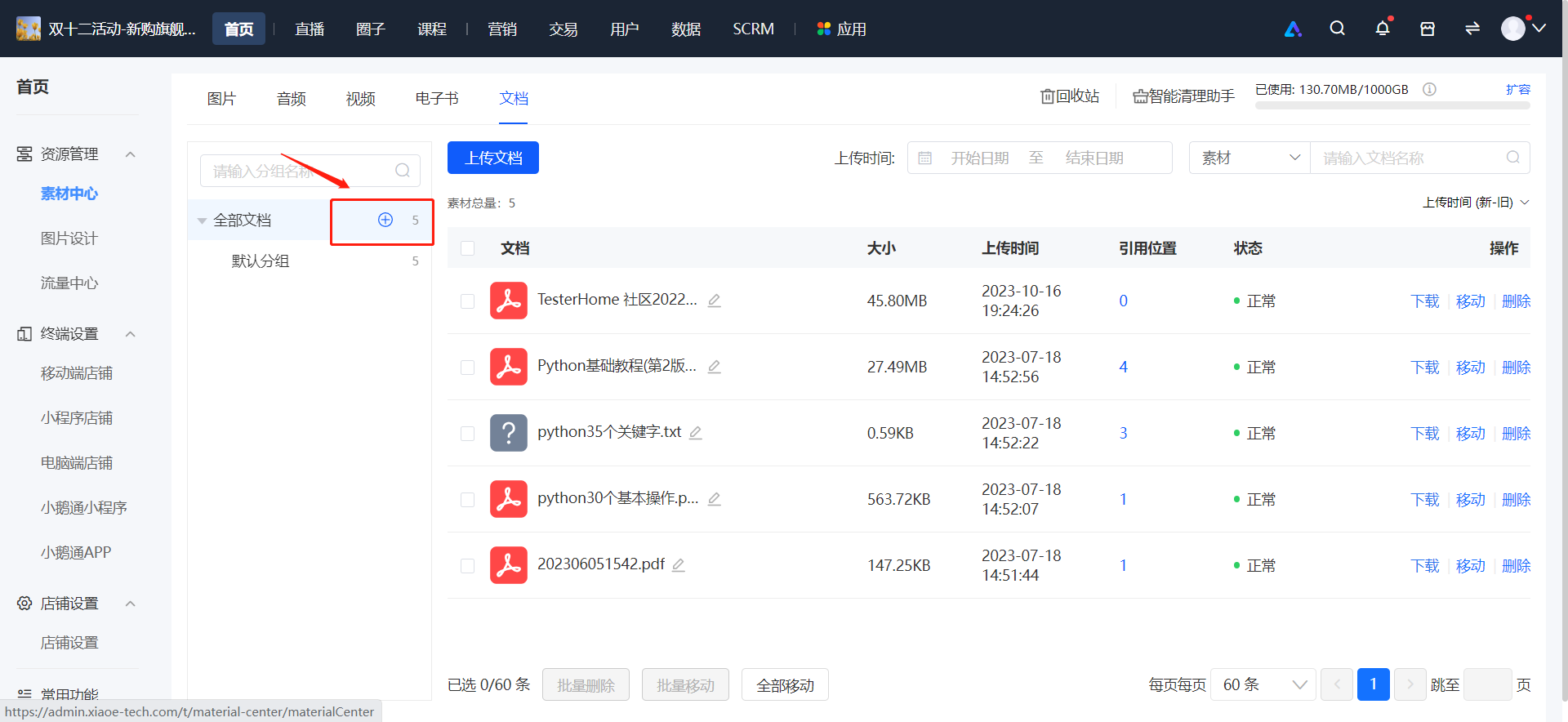Click the add group plus icon beside 全部文档

[x=385, y=220]
